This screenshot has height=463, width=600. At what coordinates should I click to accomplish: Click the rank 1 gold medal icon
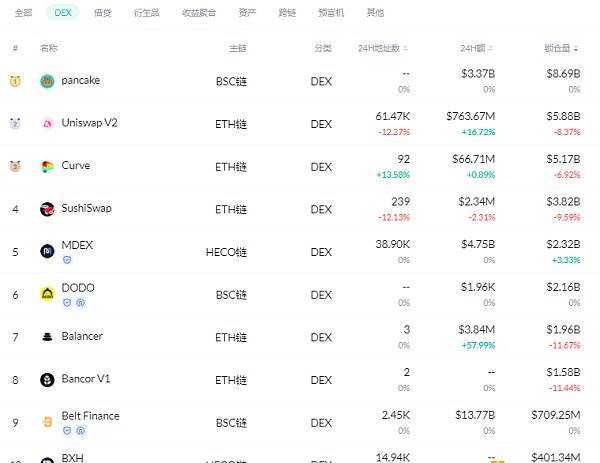tap(15, 81)
